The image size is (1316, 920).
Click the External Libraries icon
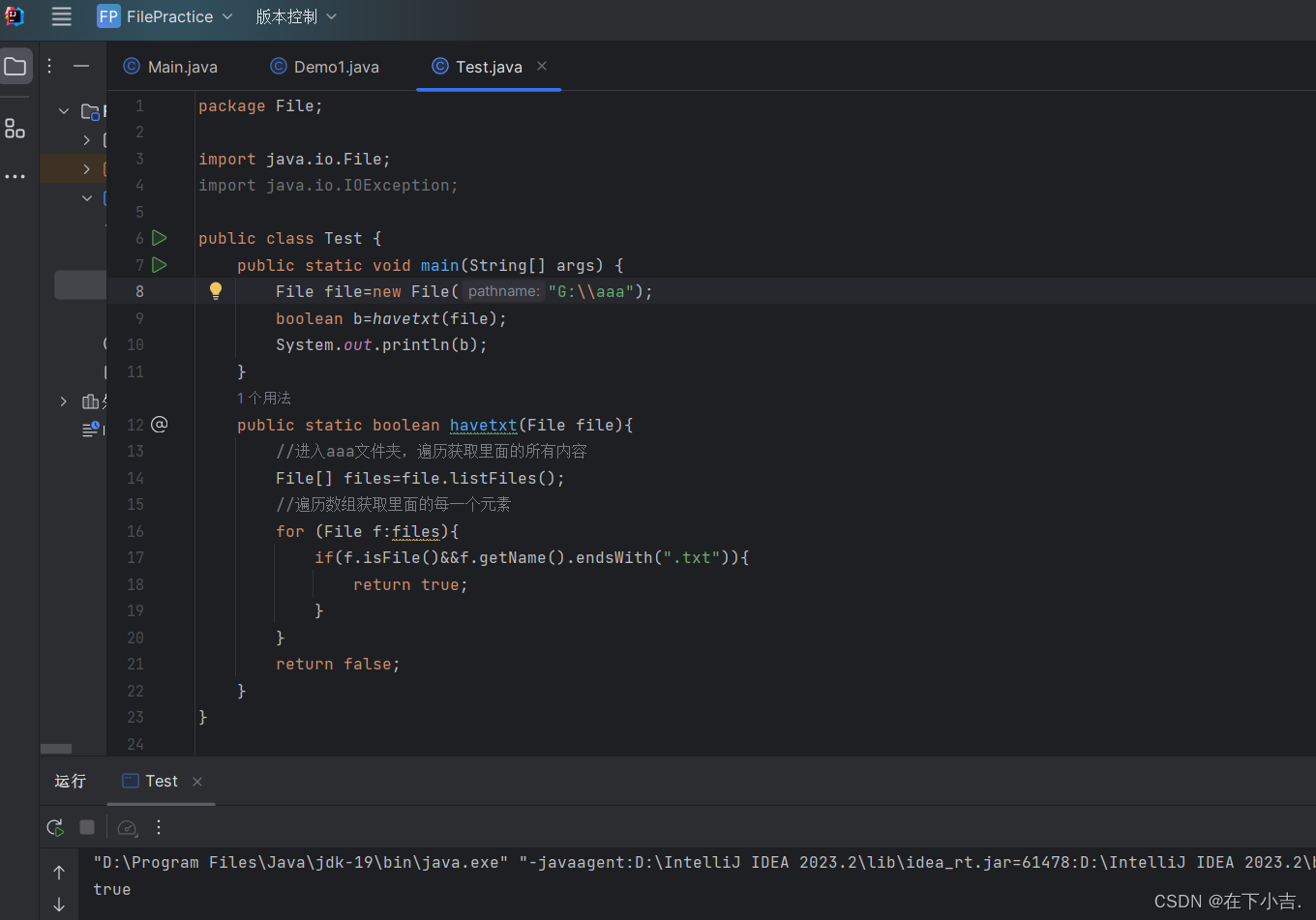click(x=91, y=401)
